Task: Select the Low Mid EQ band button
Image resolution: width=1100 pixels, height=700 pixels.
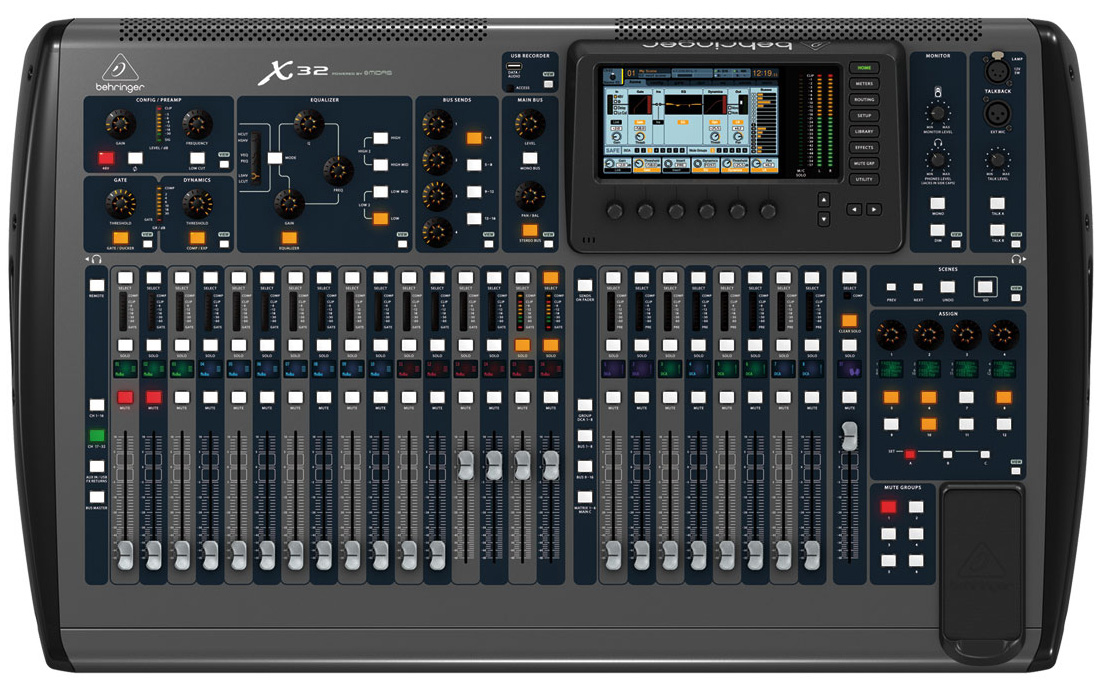Action: [x=380, y=191]
